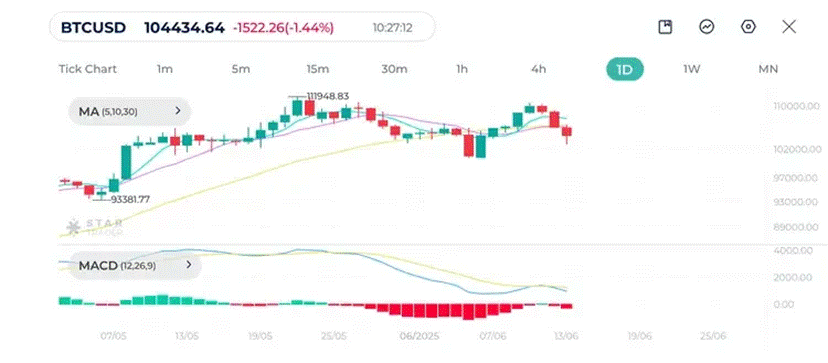The width and height of the screenshot is (828, 363).
Task: Select the 1m timeframe
Action: pyautogui.click(x=165, y=69)
